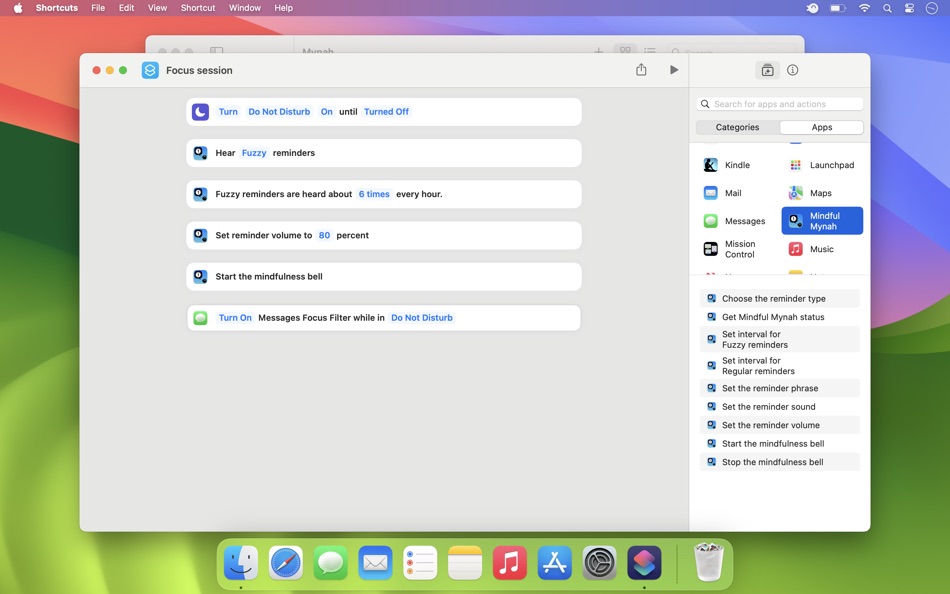Open Safari from the Dock
The image size is (950, 594).
pyautogui.click(x=285, y=562)
